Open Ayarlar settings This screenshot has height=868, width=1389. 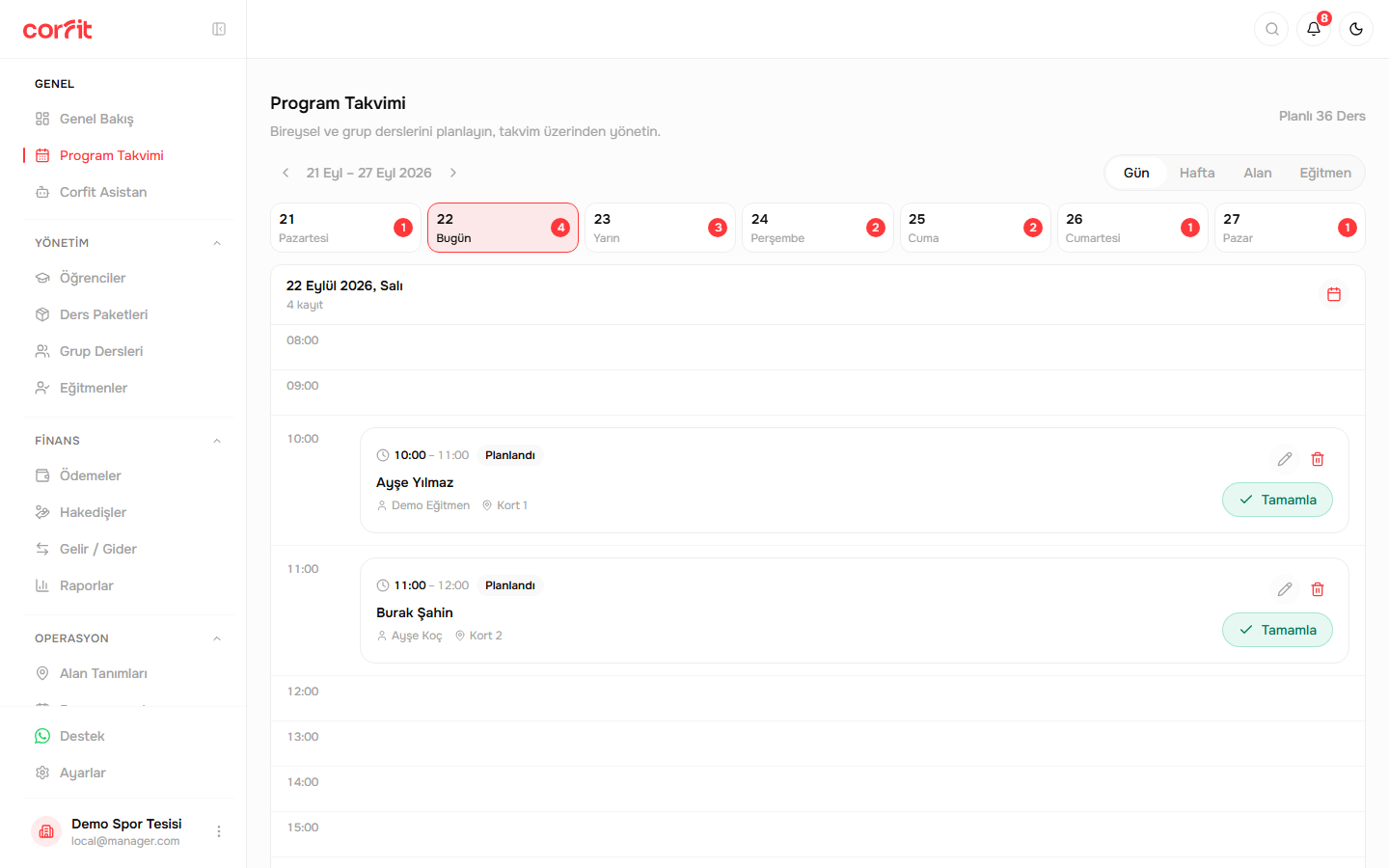[127, 773]
